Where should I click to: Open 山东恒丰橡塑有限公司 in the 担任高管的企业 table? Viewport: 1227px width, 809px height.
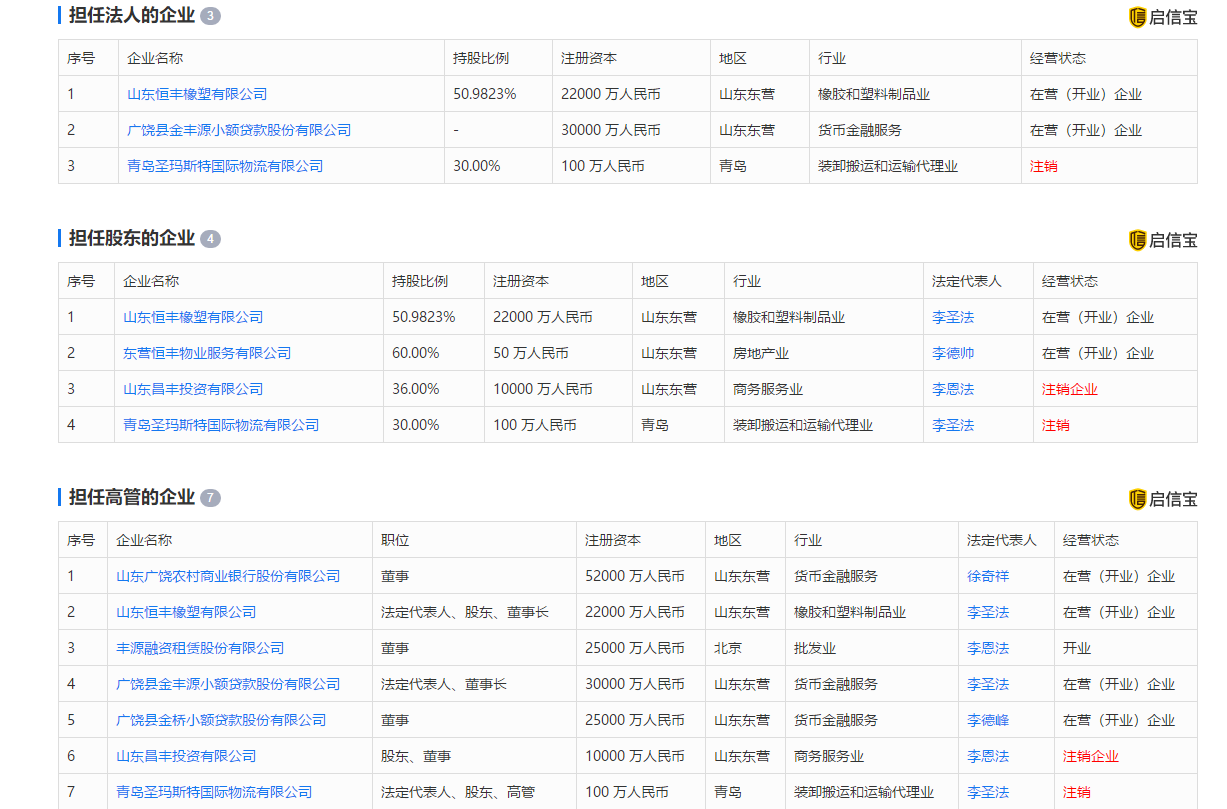click(186, 612)
